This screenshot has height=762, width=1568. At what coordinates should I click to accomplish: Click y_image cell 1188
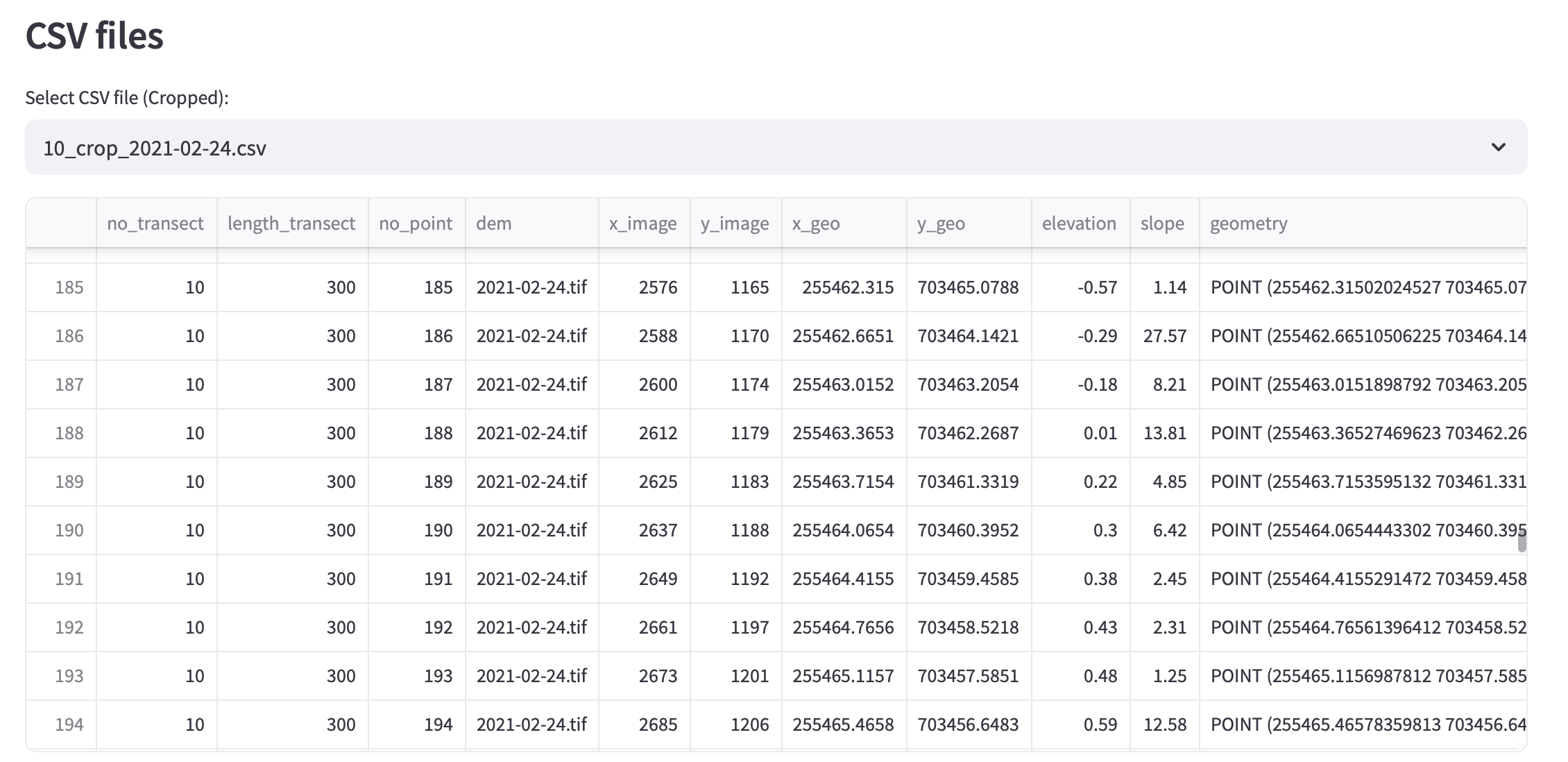(x=736, y=530)
